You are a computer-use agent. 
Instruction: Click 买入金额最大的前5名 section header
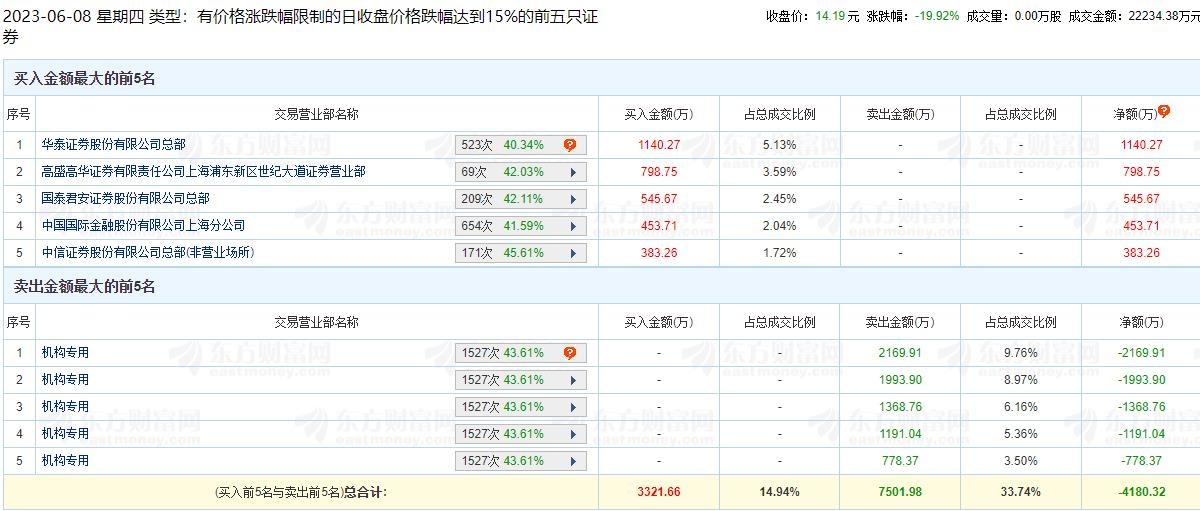84,78
